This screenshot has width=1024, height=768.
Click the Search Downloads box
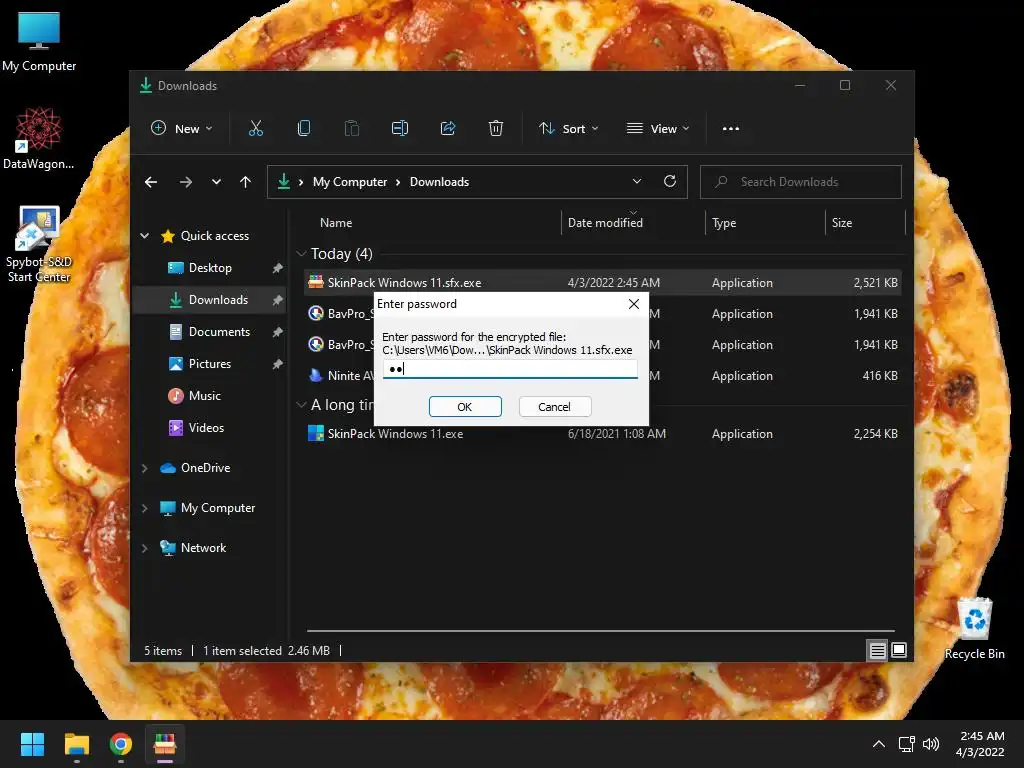click(801, 182)
